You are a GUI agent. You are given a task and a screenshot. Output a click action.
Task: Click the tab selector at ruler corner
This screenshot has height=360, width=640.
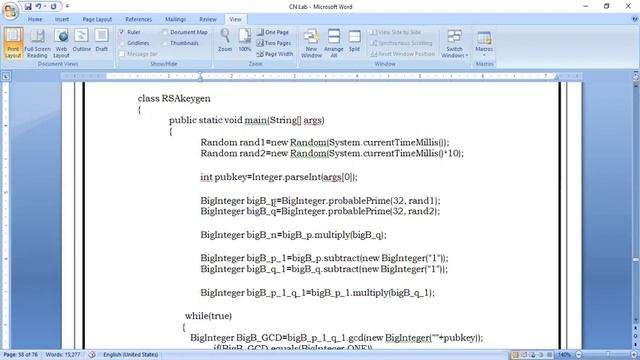tap(6, 76)
